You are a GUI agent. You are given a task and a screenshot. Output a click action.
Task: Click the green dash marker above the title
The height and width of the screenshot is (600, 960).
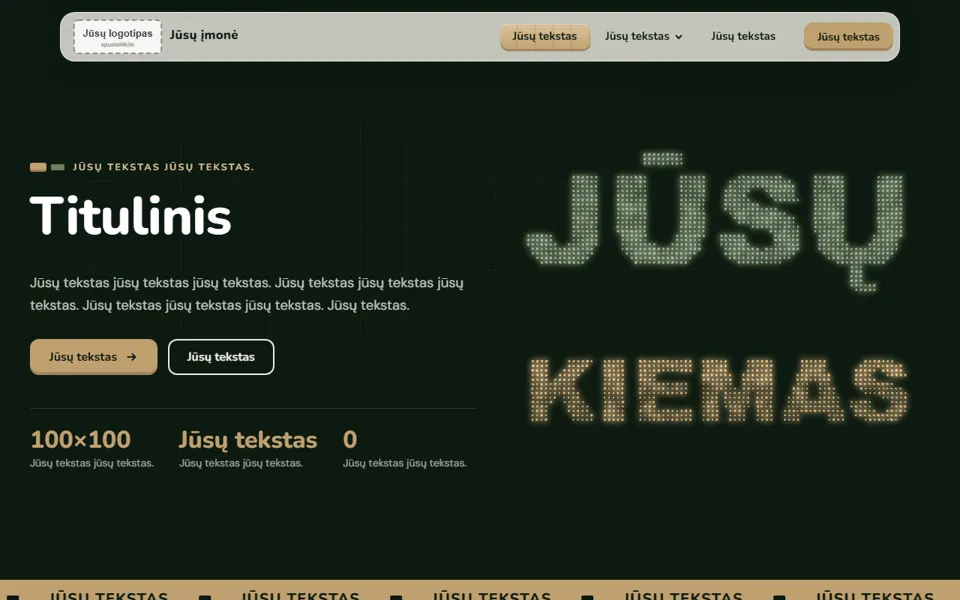[58, 167]
